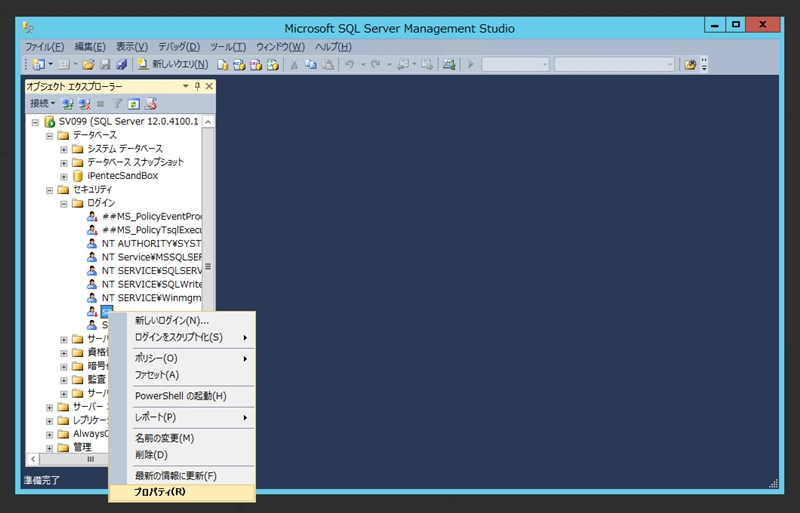Collapse the セキュリティ folder

tap(49, 190)
